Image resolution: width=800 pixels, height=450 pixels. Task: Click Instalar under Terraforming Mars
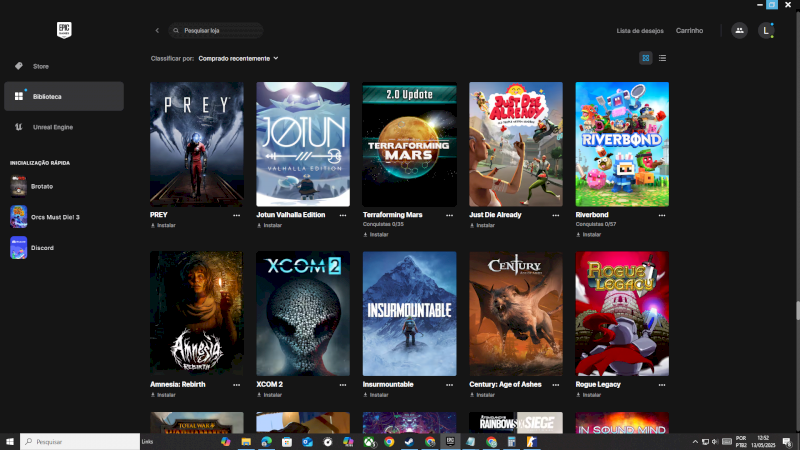[379, 234]
